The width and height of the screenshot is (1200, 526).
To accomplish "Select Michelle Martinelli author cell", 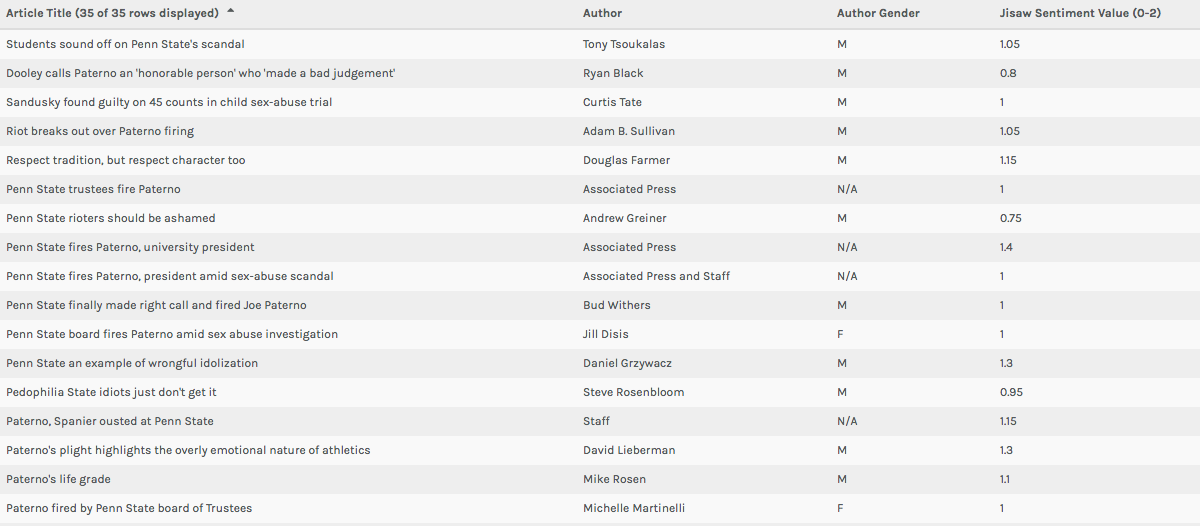I will [x=631, y=508].
